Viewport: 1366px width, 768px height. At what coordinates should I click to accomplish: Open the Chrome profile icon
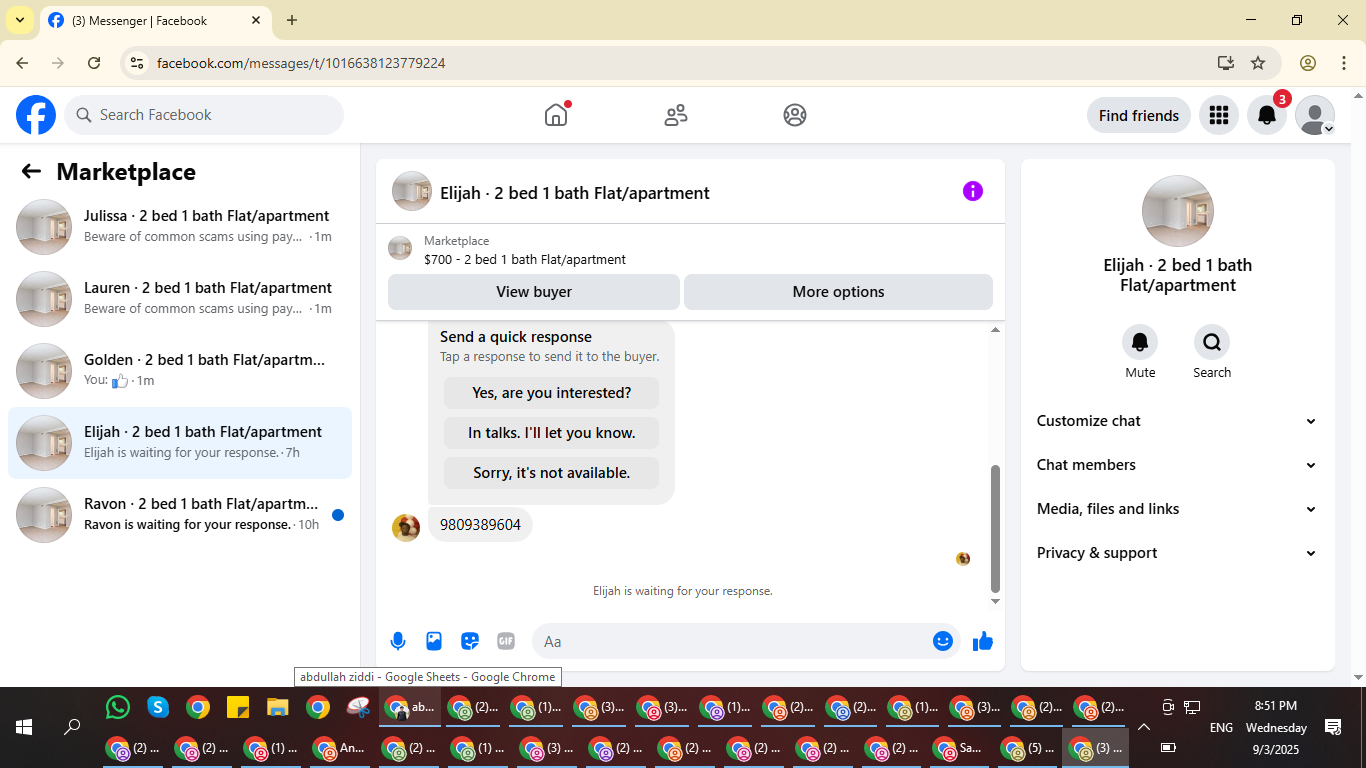click(x=1308, y=63)
